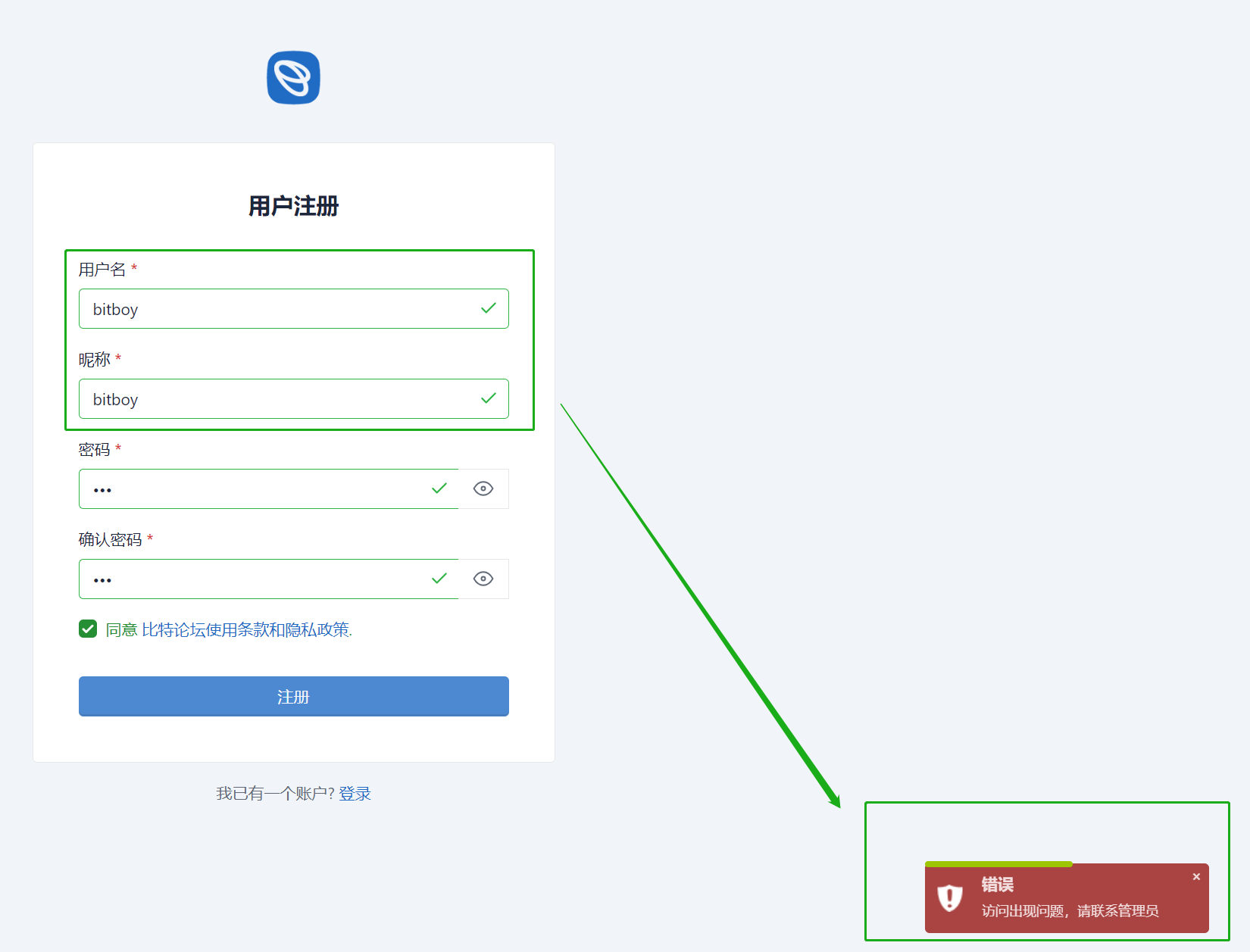The width and height of the screenshot is (1250, 952).
Task: Click the 确认密码 field label
Action: (110, 539)
